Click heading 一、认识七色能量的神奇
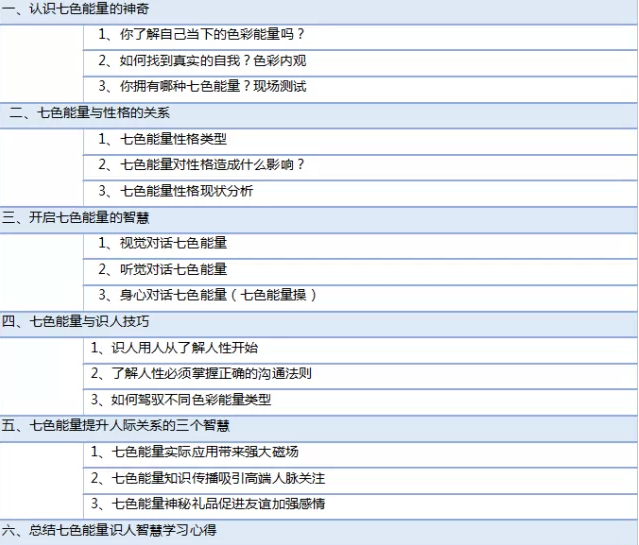Viewport: 639px width, 545px height. [x=319, y=11]
